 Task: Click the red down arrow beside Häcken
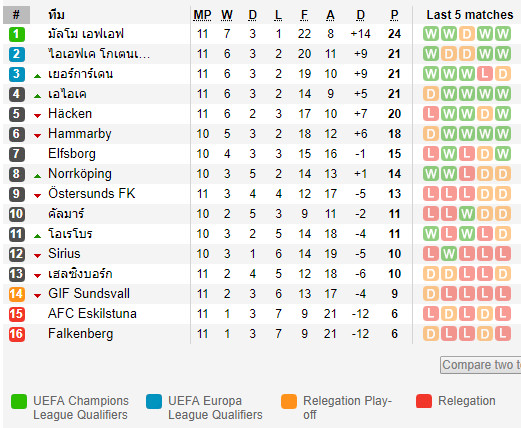[x=37, y=116]
